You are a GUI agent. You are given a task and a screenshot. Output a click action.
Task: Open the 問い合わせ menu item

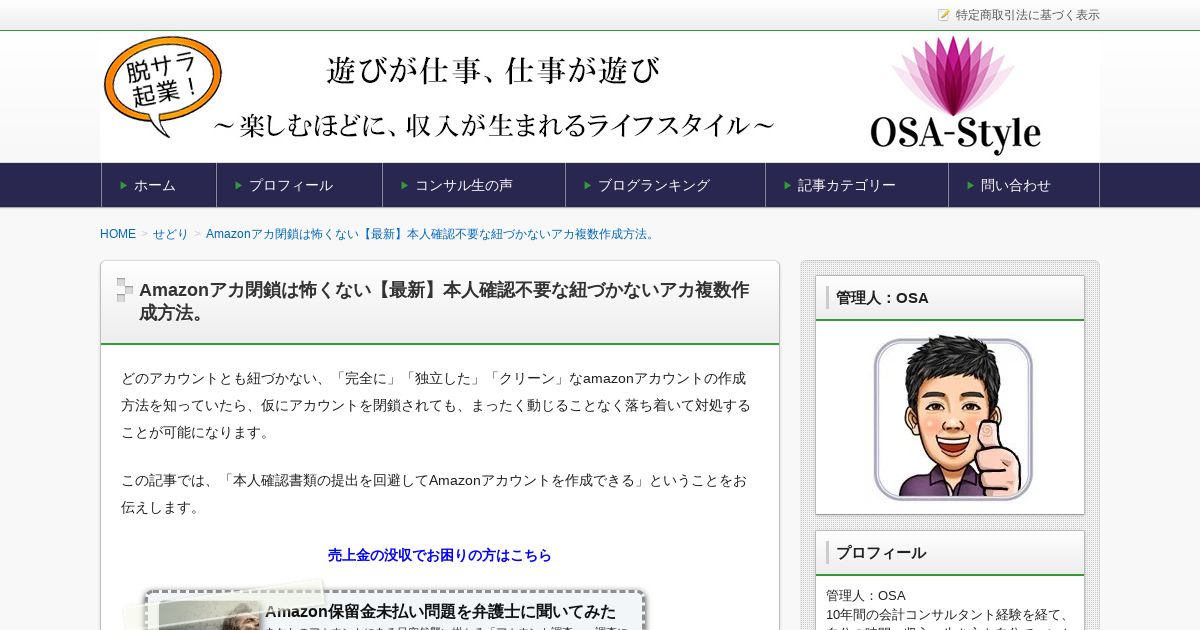coord(1024,185)
